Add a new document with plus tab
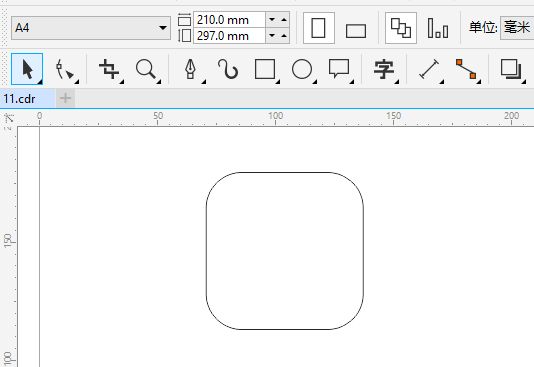 [65, 98]
